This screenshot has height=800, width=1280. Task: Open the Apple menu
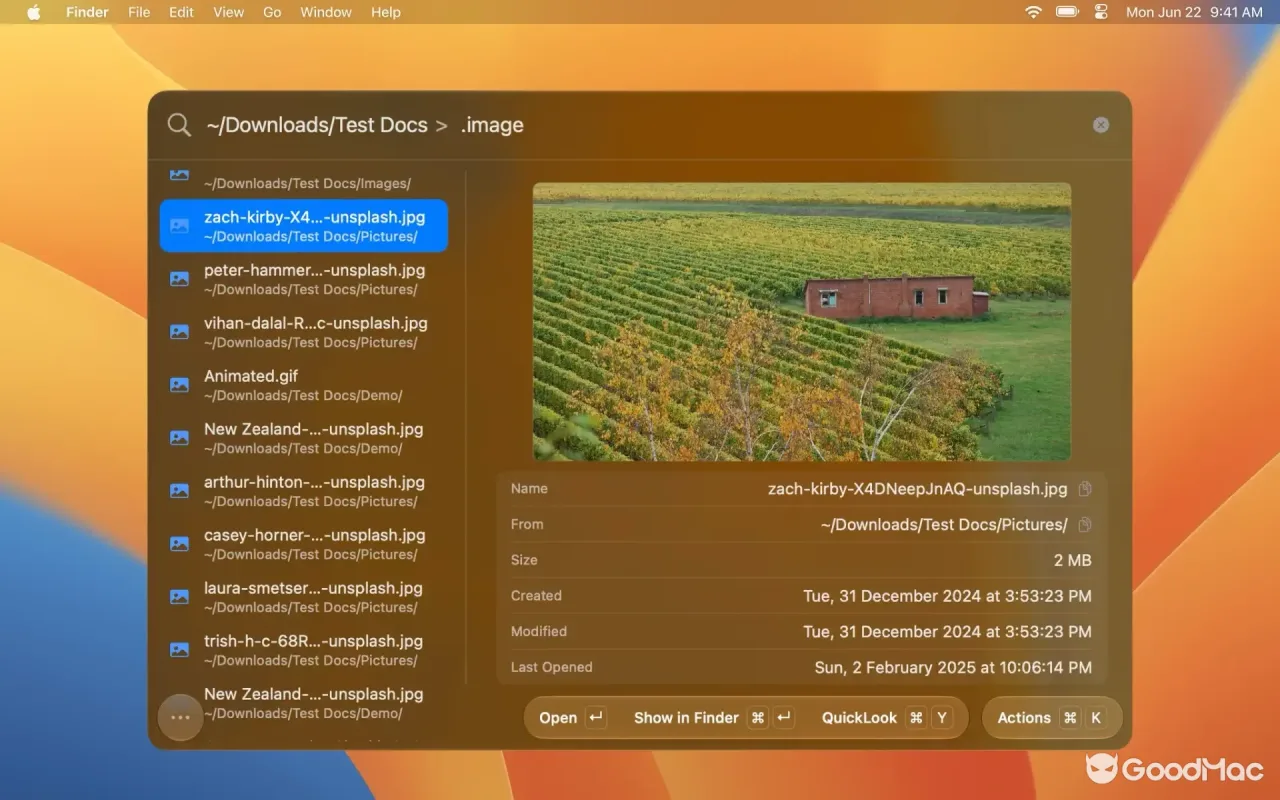coord(33,12)
